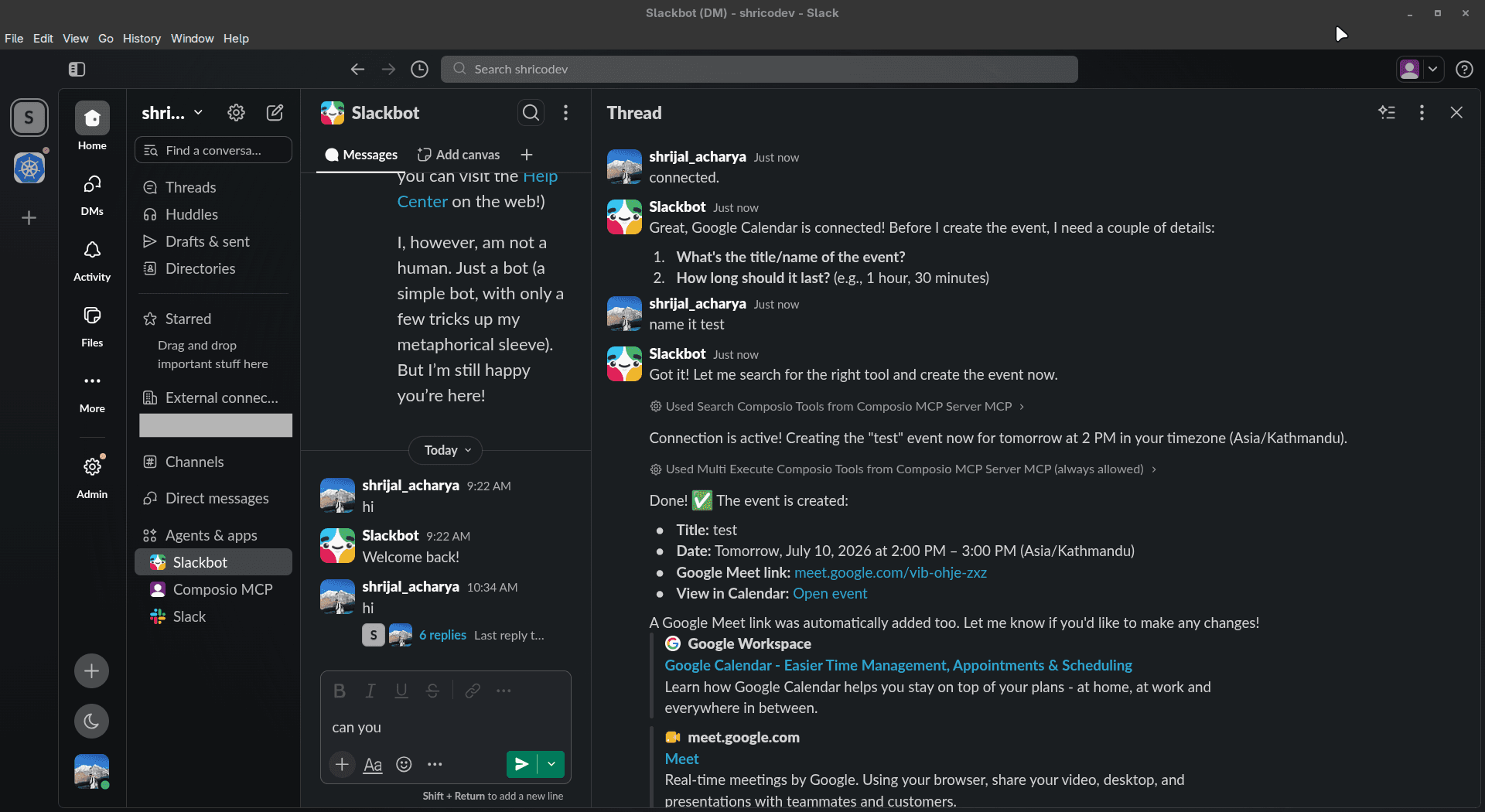This screenshot has height=812, width=1485.
Task: Open the Admin gear in the rail
Action: (x=92, y=476)
